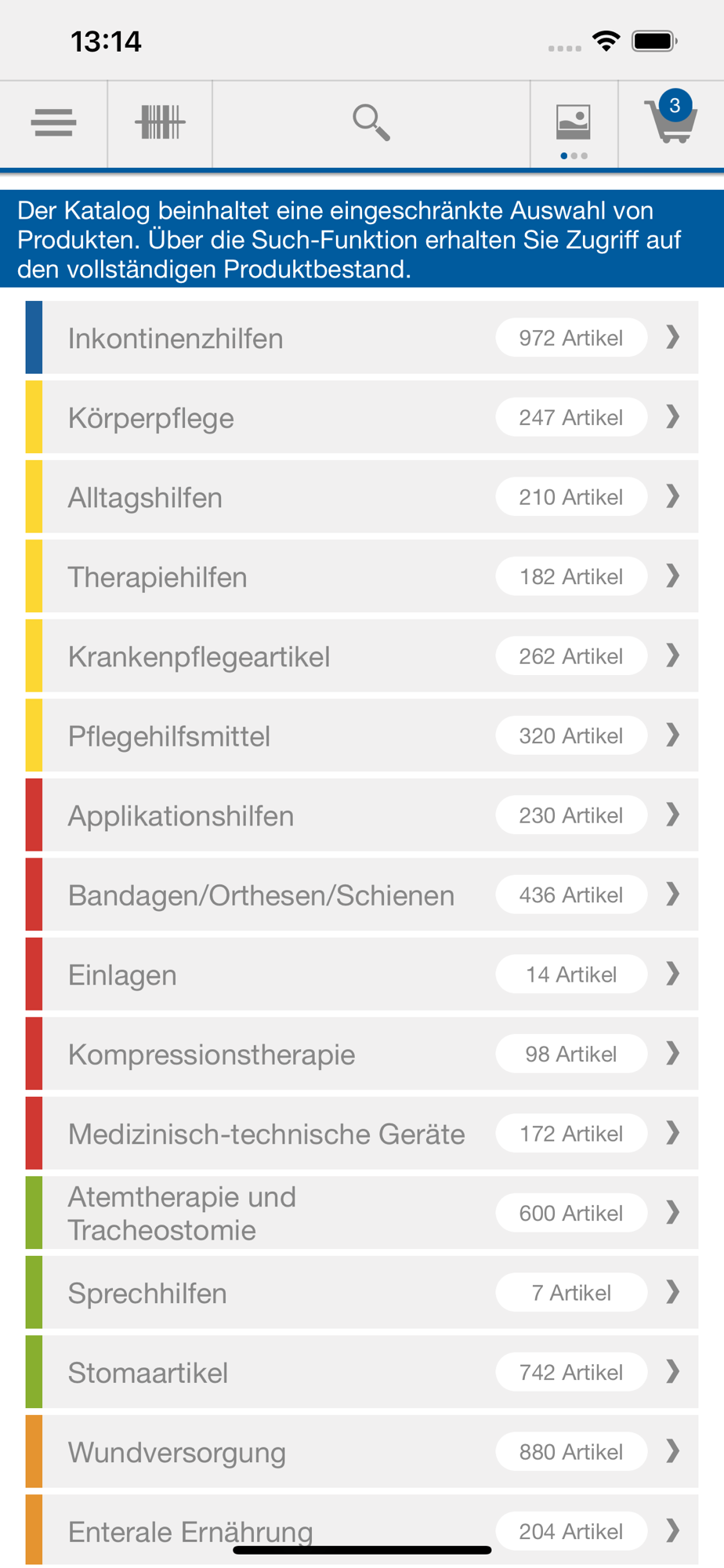The height and width of the screenshot is (1568, 724).
Task: Click the red color bar beside Einlagen
Action: pos(34,975)
